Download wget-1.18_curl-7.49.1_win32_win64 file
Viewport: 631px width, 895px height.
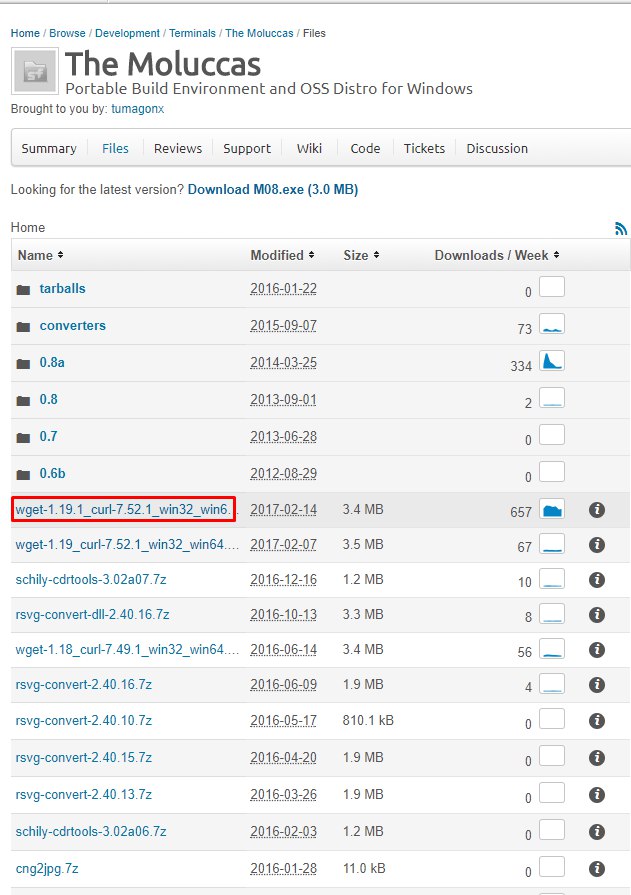[127, 650]
